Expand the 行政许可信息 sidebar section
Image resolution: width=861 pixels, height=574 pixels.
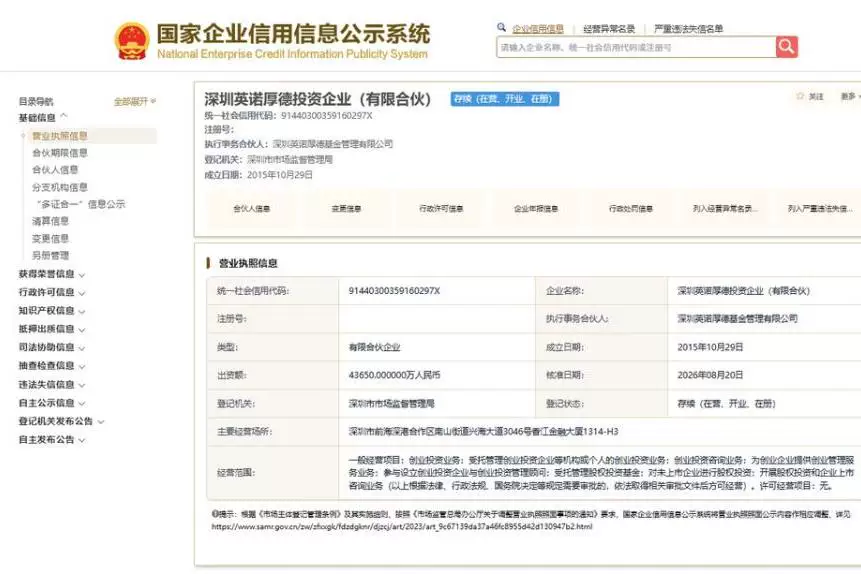(52, 292)
